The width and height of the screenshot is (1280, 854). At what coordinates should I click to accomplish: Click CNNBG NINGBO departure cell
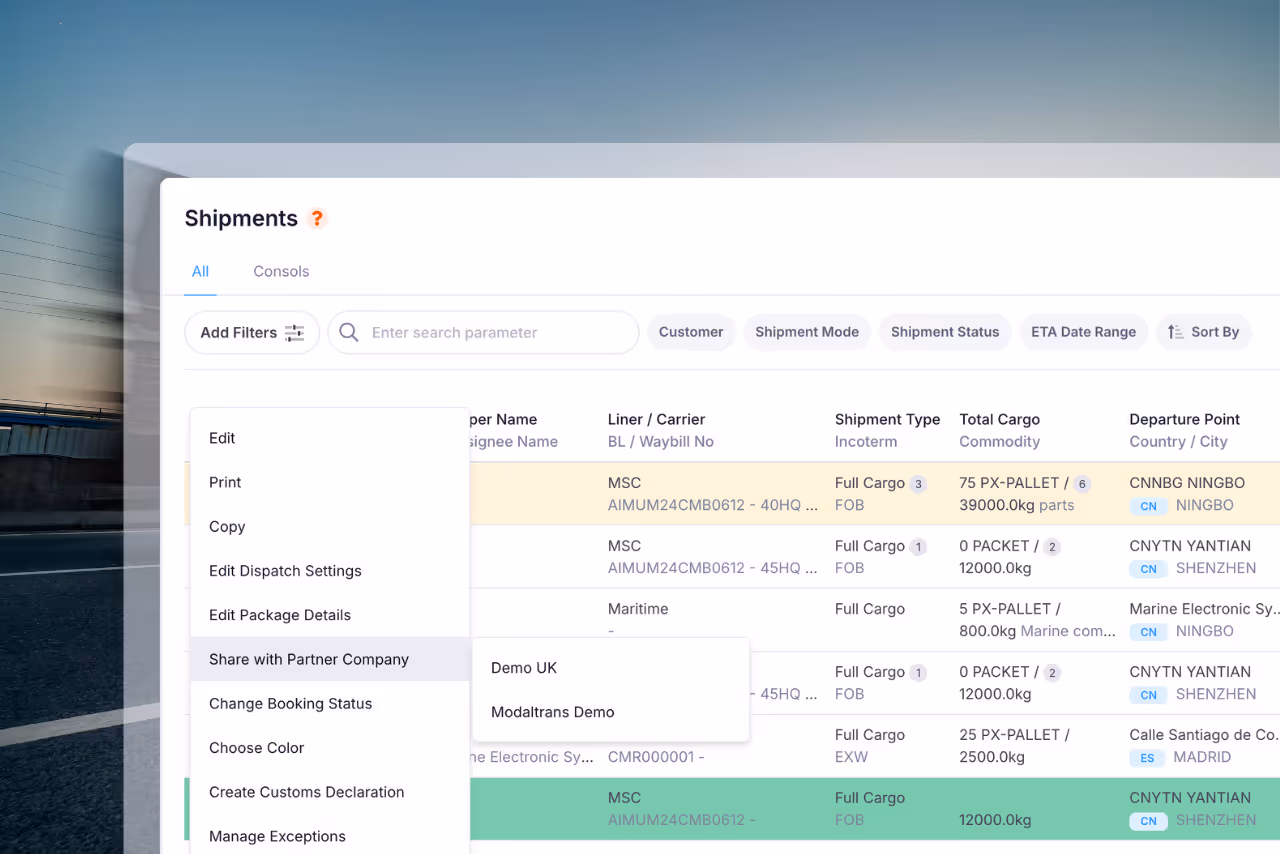click(x=1187, y=483)
